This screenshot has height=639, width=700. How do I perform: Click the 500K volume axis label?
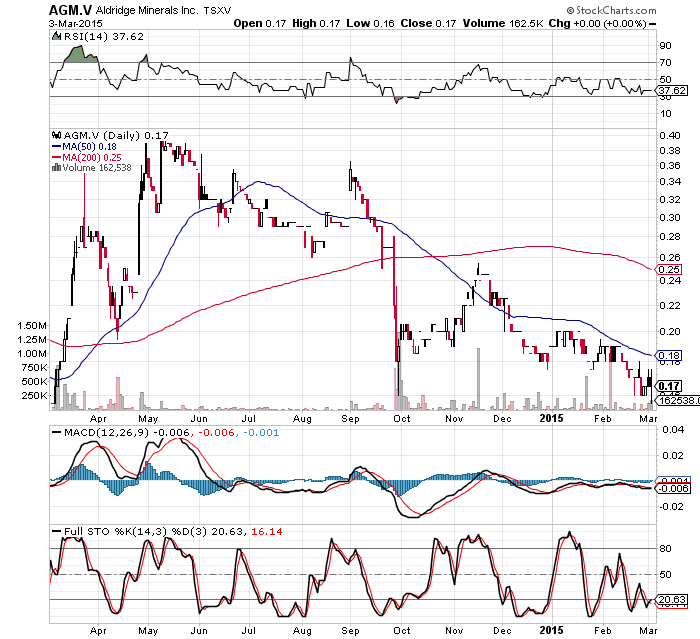(34, 382)
